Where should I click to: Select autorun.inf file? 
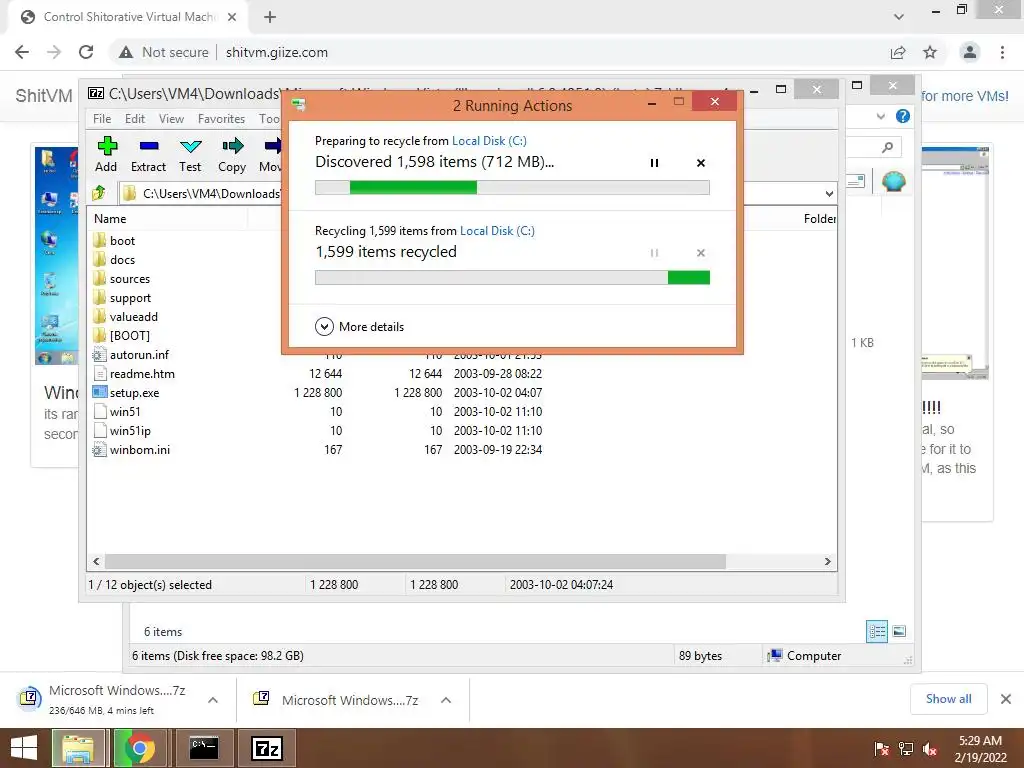(x=132, y=355)
